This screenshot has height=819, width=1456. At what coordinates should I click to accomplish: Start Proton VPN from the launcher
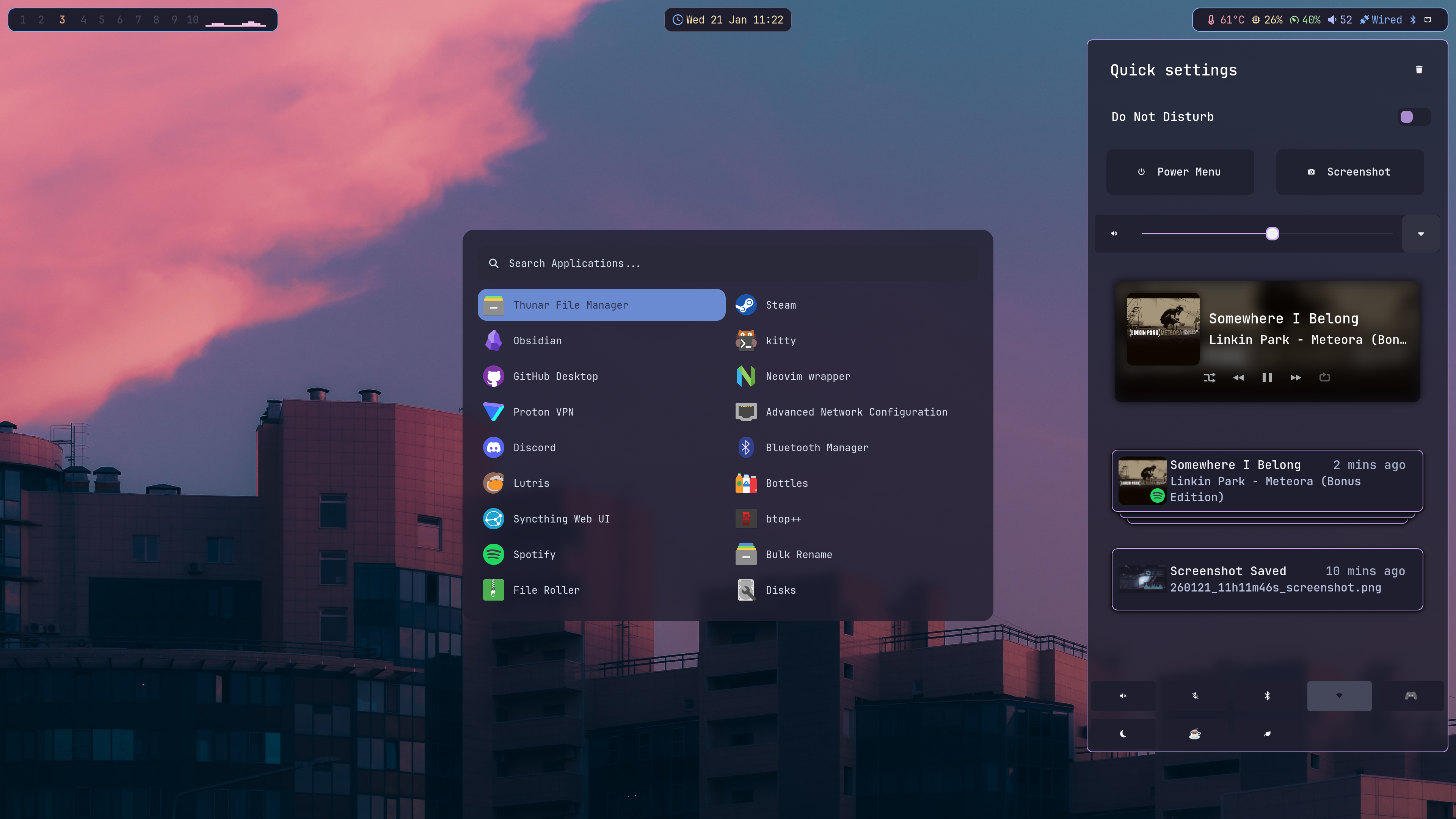tap(601, 412)
